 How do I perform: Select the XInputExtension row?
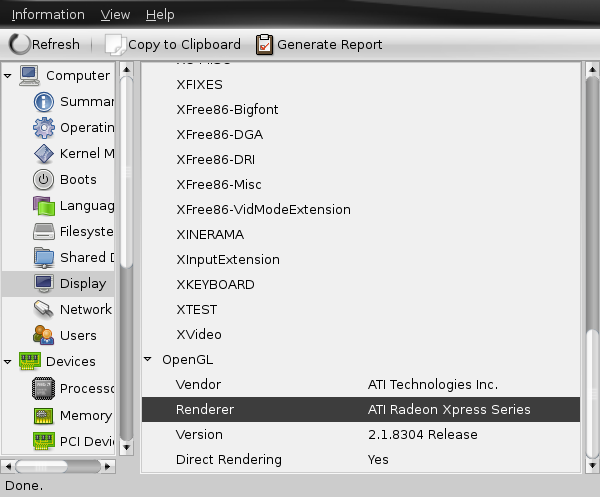click(x=361, y=259)
